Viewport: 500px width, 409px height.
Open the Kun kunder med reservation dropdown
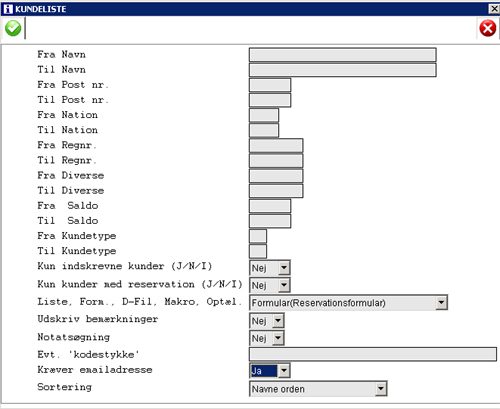coord(284,285)
